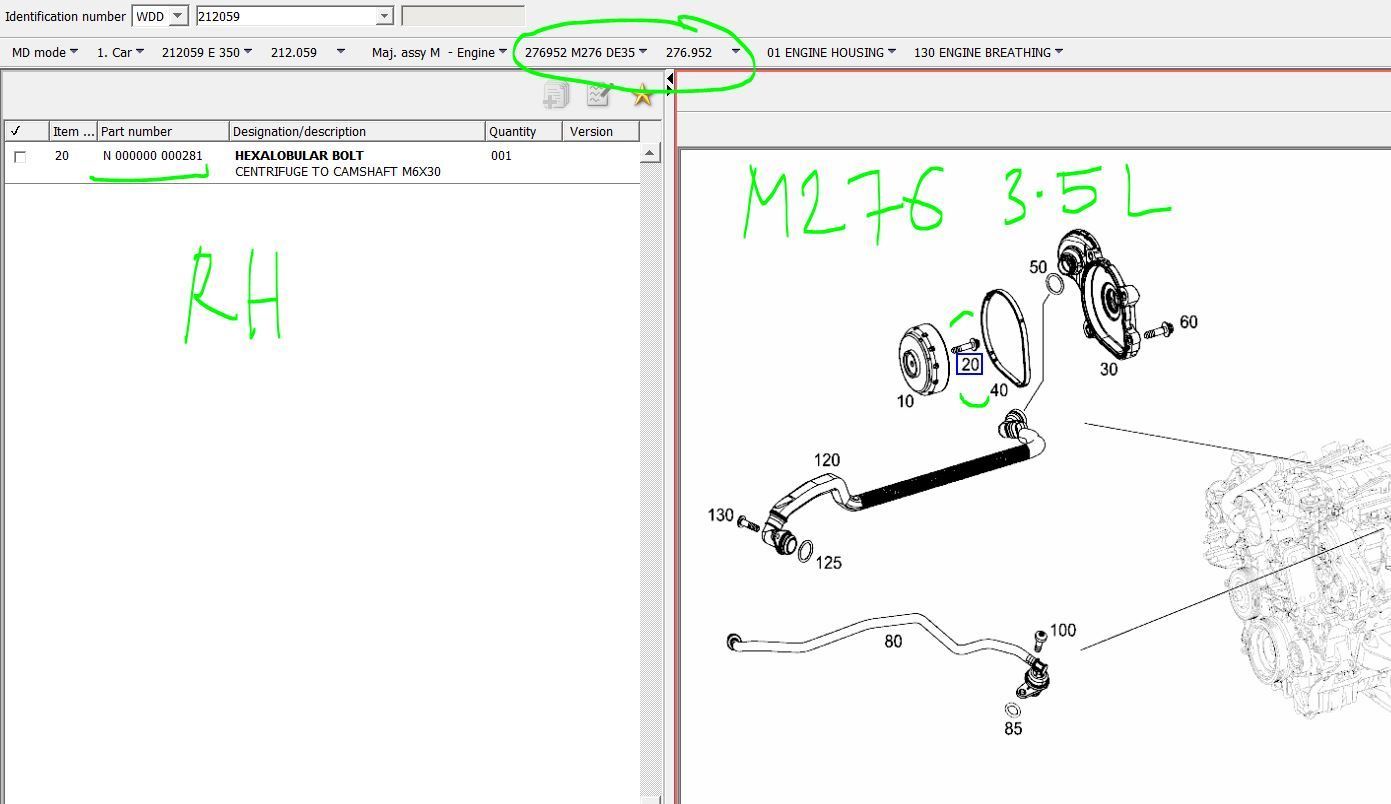
Task: Sort by Part number column header
Action: click(x=162, y=131)
